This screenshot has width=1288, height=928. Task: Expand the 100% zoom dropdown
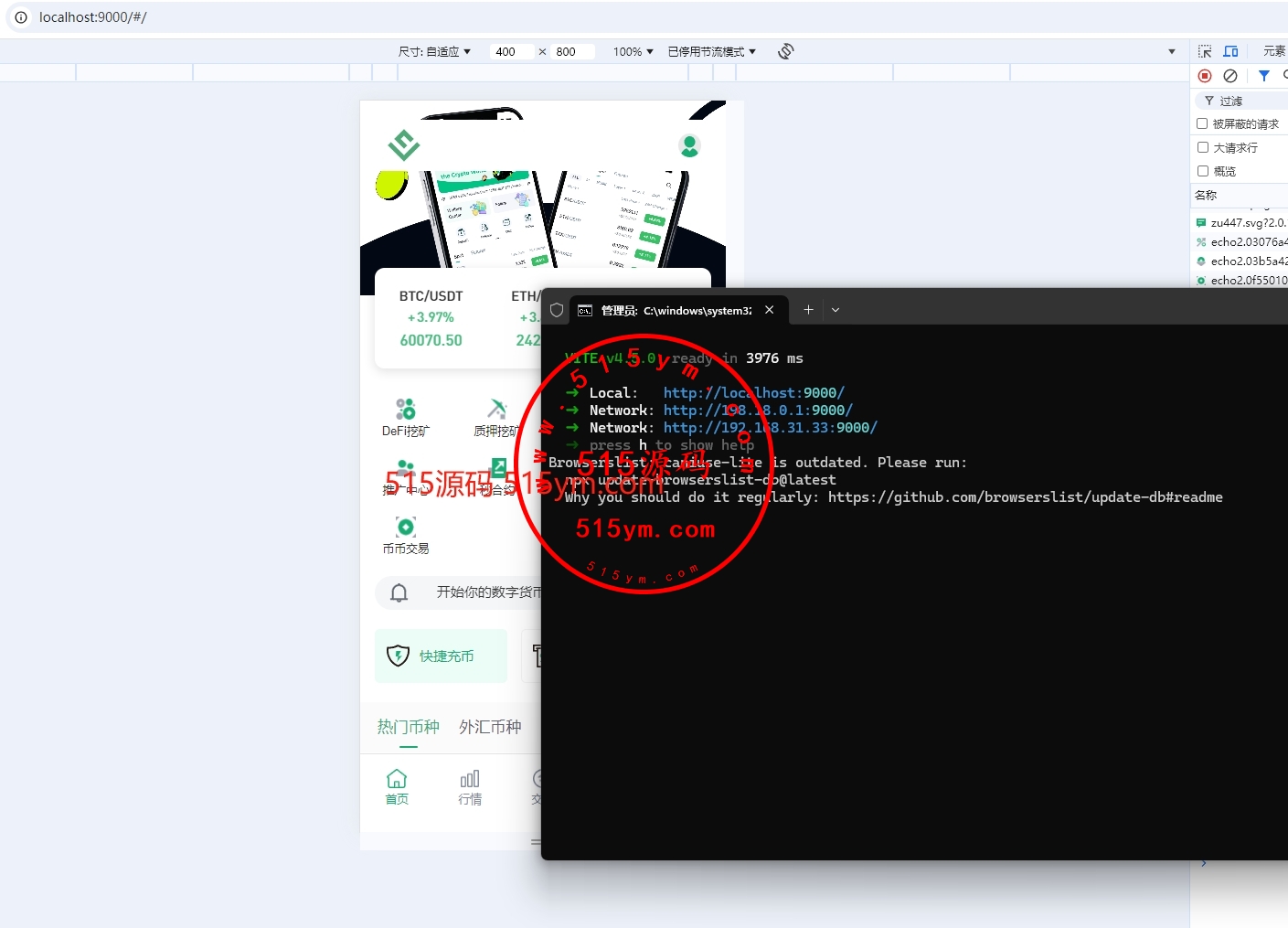[633, 52]
